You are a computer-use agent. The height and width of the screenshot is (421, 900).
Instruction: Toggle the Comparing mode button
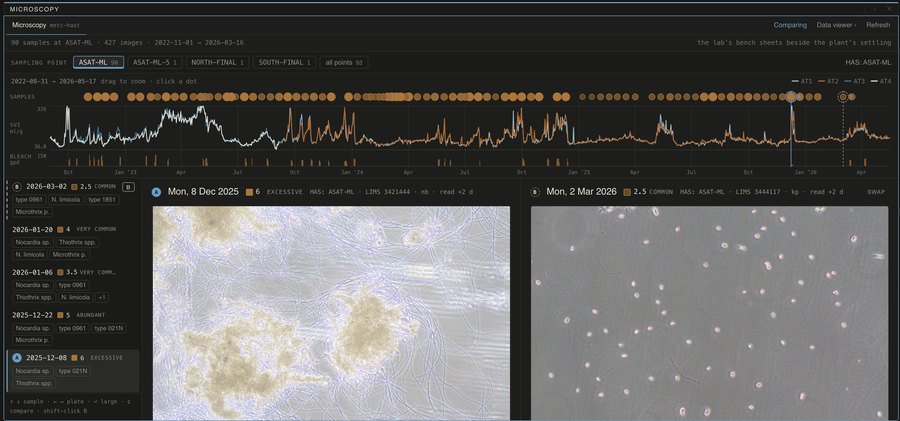coord(790,25)
